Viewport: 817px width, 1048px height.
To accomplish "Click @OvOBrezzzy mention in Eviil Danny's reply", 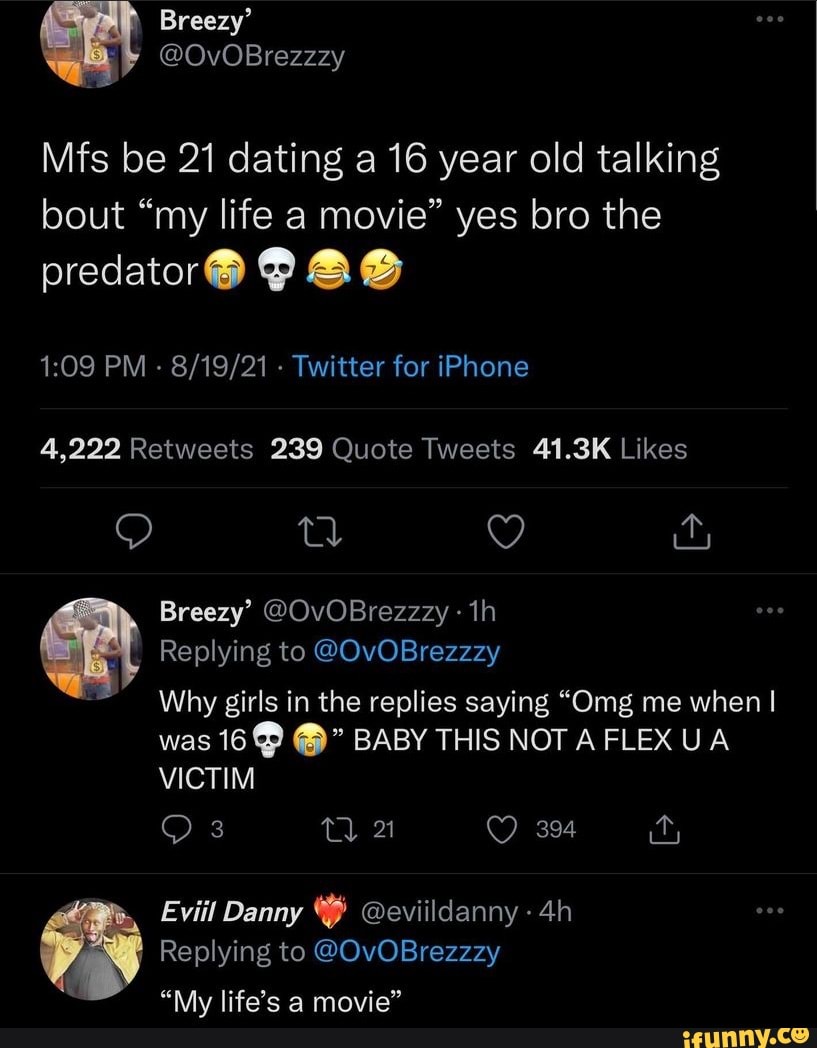I will (x=407, y=951).
